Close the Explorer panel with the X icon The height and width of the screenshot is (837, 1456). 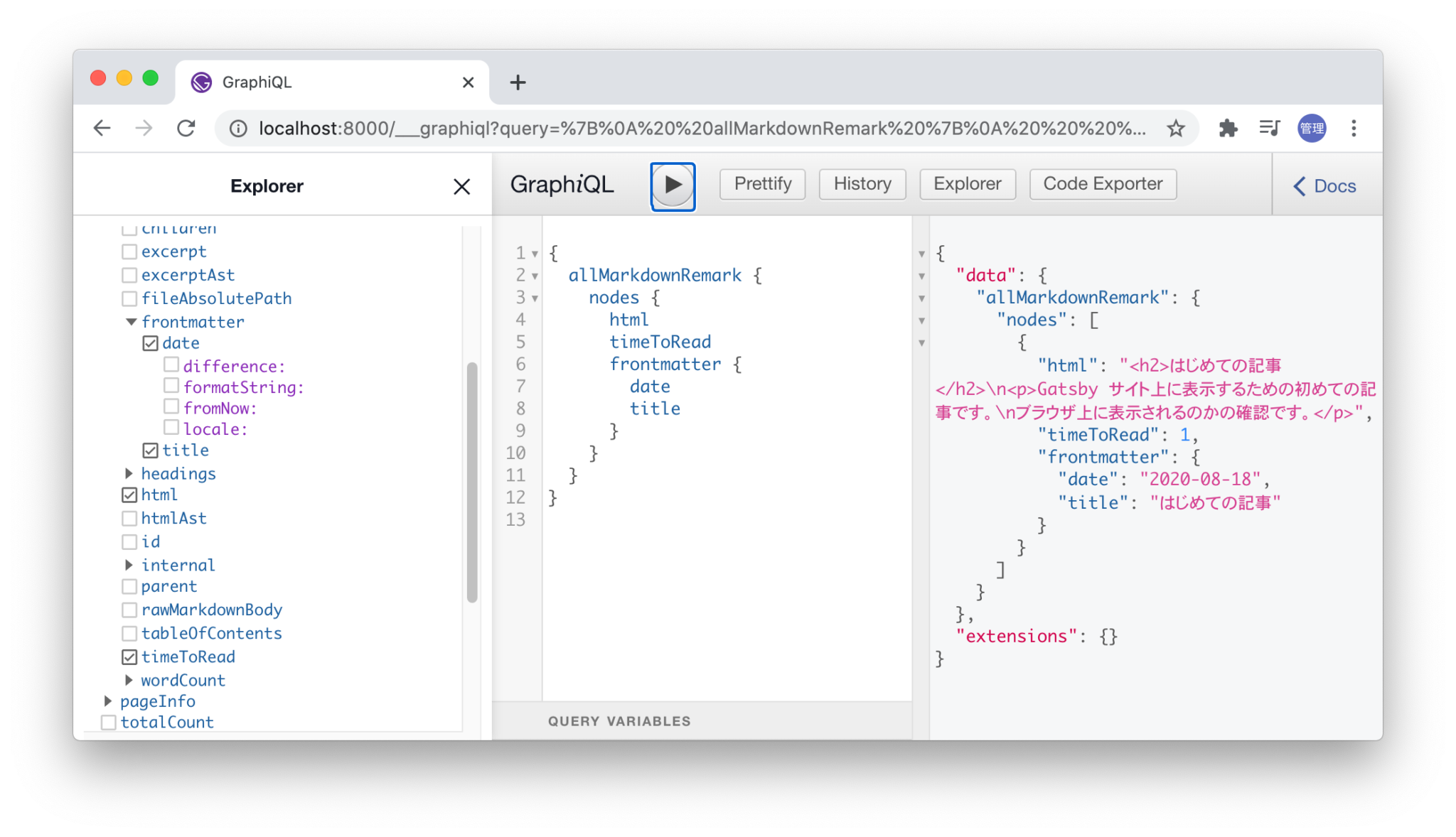(x=461, y=187)
